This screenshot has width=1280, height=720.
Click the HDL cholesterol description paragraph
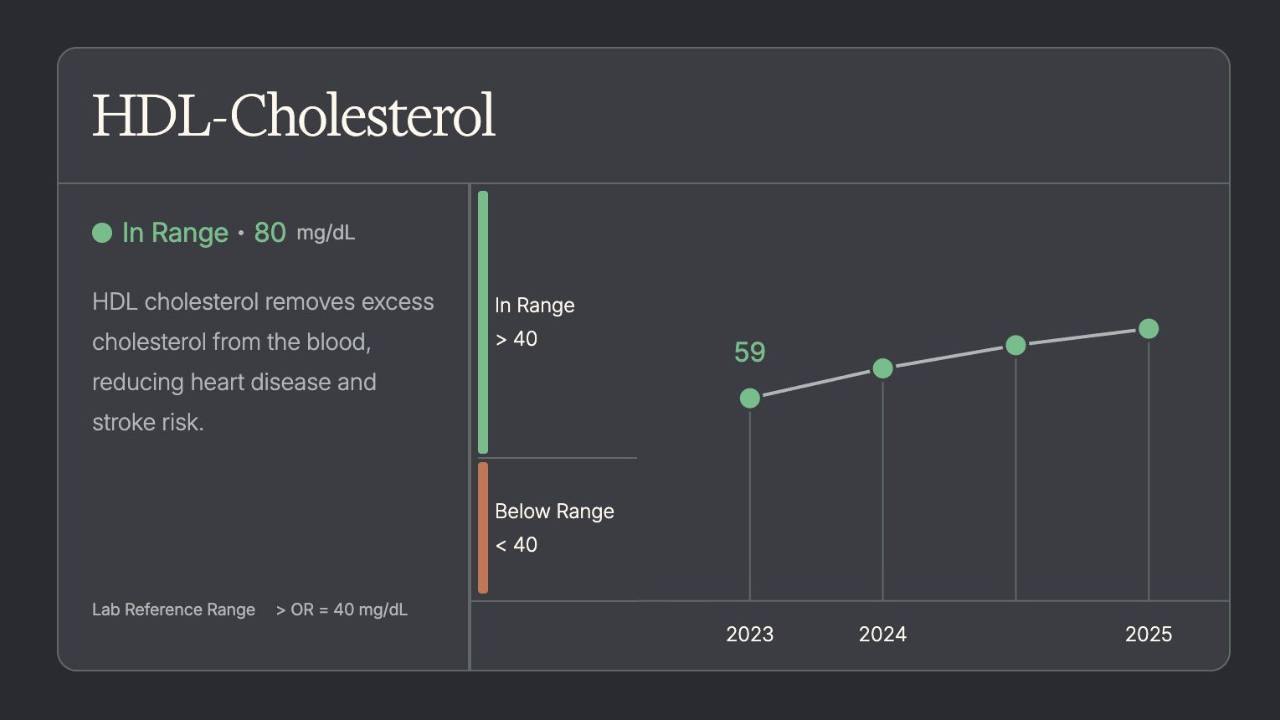262,362
